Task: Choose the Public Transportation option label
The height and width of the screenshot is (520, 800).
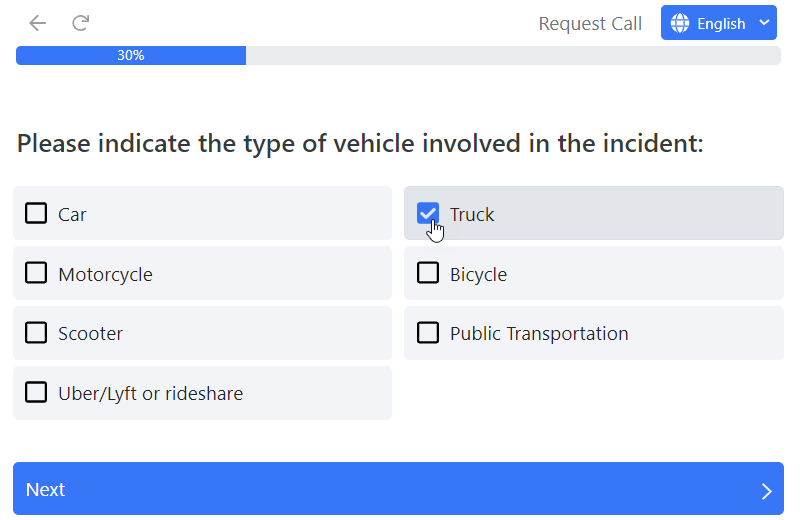Action: [539, 333]
